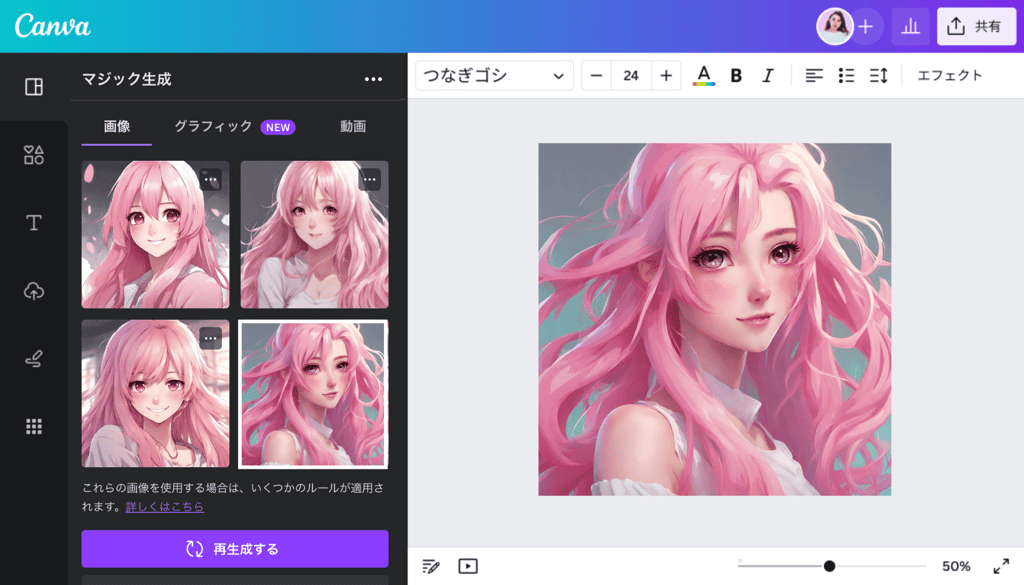Open the cloud uploads sidebar icon
Image resolution: width=1024 pixels, height=585 pixels.
pyautogui.click(x=34, y=291)
